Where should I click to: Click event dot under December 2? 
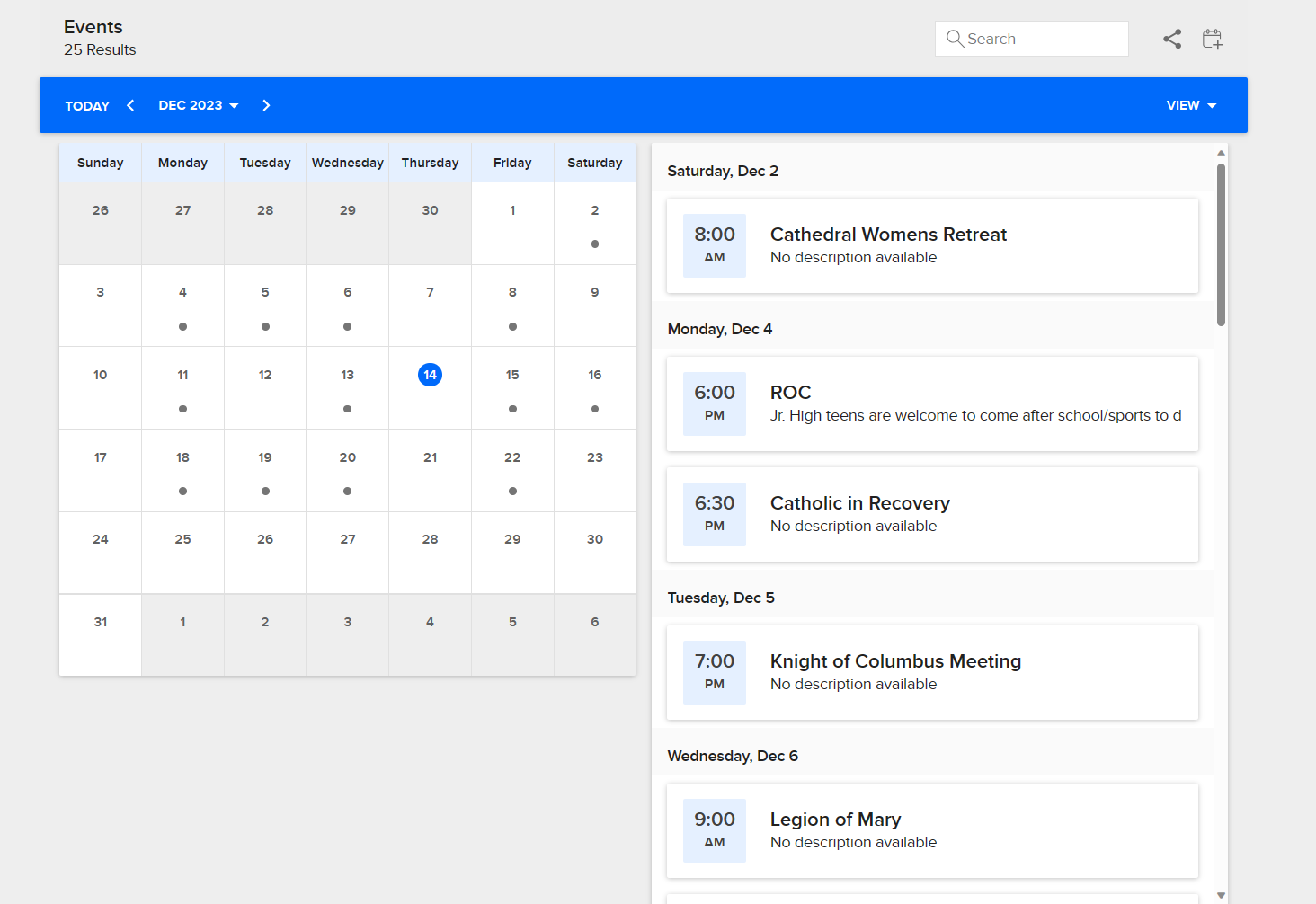point(595,244)
